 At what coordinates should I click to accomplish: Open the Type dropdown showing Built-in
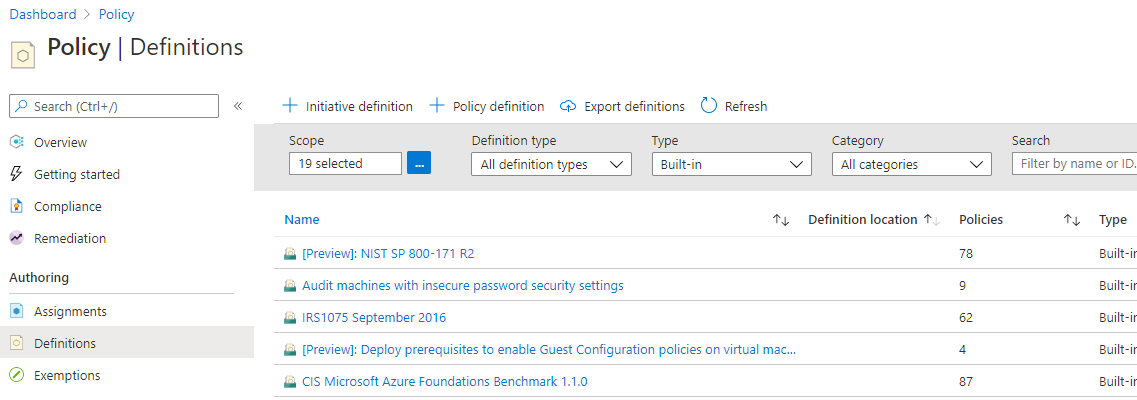(x=731, y=164)
